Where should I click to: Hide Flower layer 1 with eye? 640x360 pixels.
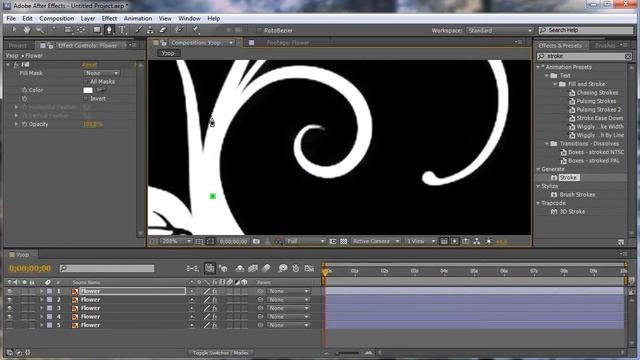pyautogui.click(x=10, y=291)
